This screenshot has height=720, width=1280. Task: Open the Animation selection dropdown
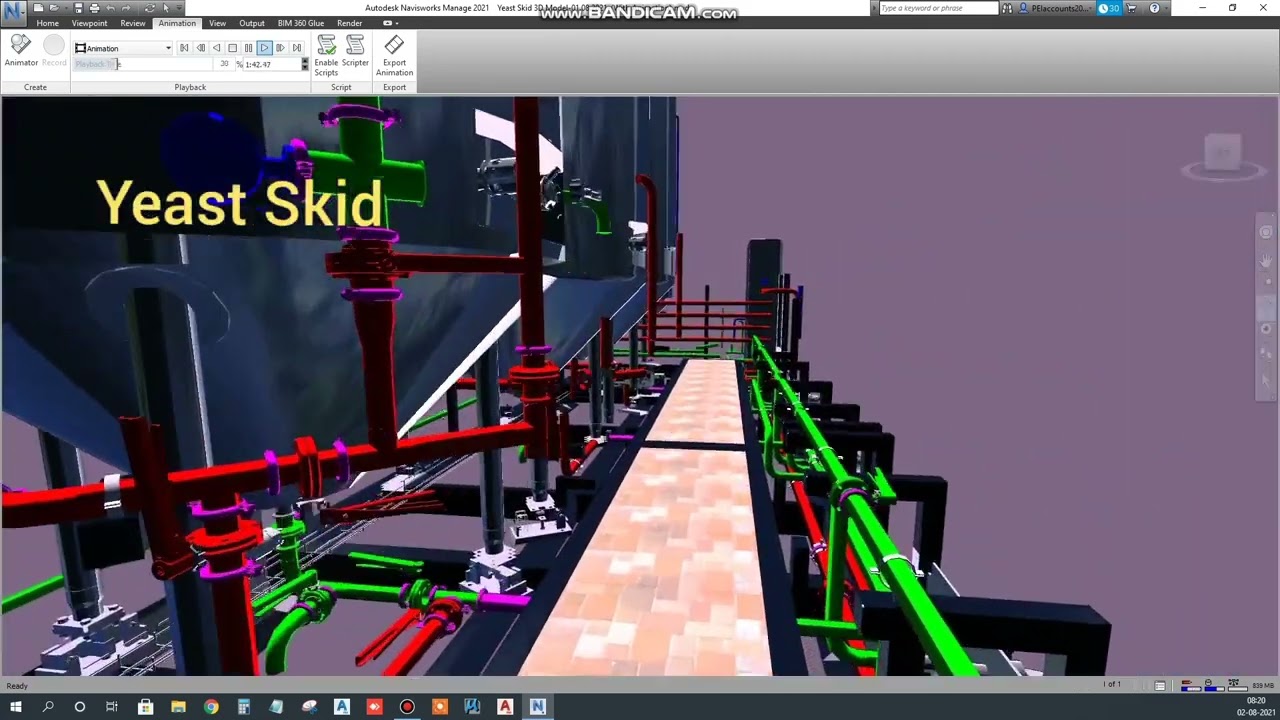click(x=123, y=48)
